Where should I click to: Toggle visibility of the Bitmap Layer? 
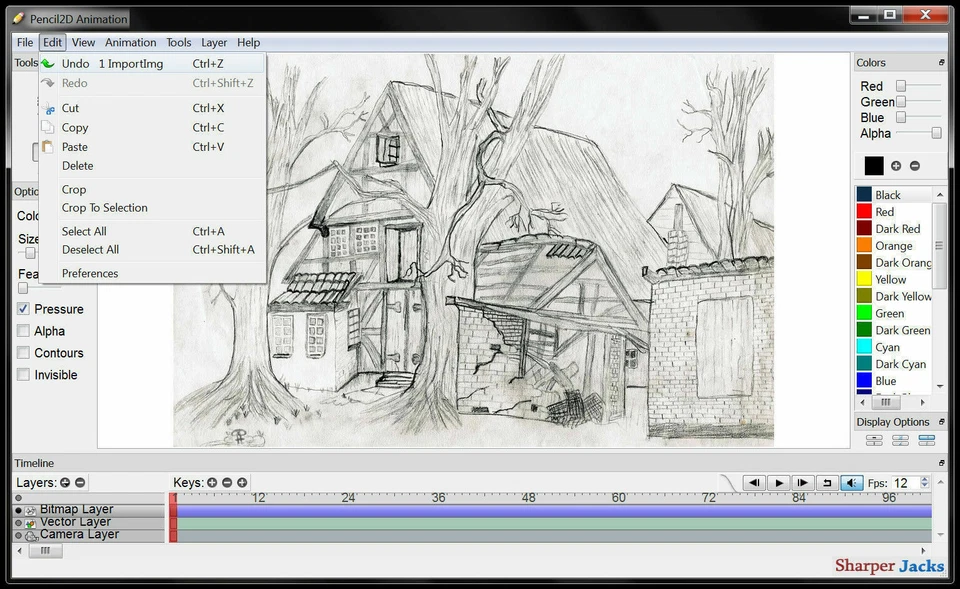pos(17,509)
